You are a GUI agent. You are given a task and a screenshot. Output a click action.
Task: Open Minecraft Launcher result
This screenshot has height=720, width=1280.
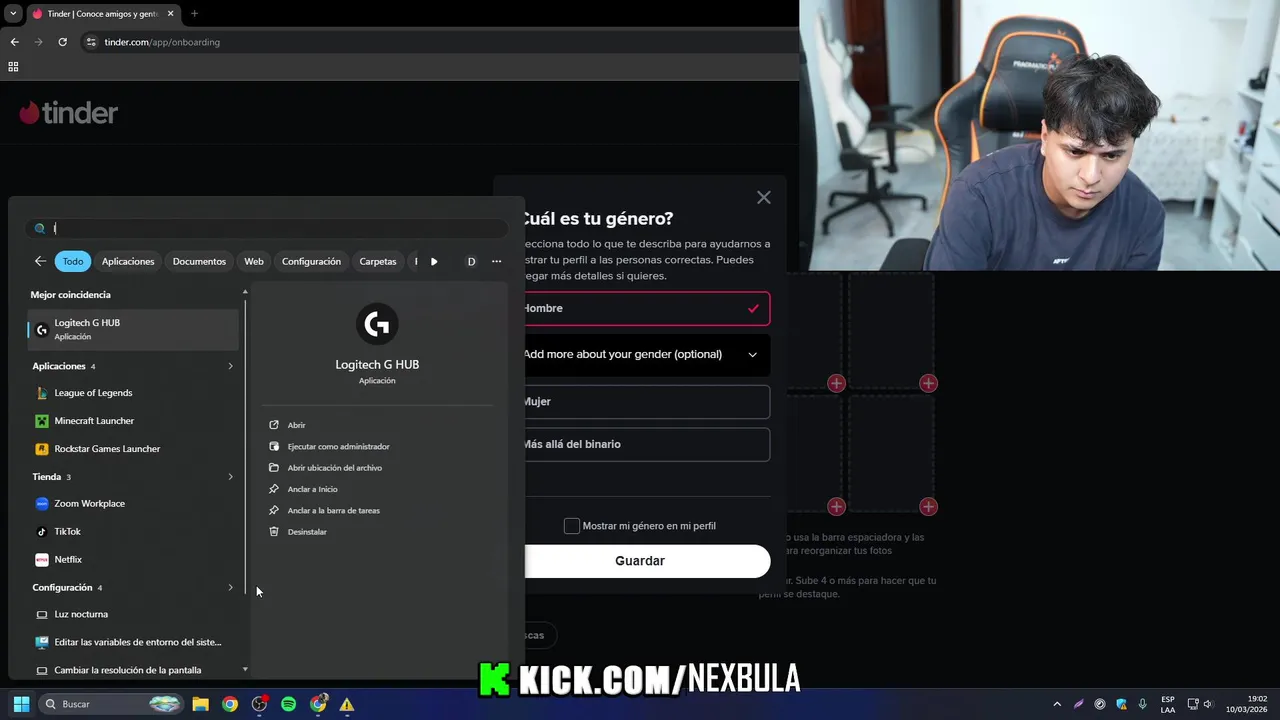132,421
